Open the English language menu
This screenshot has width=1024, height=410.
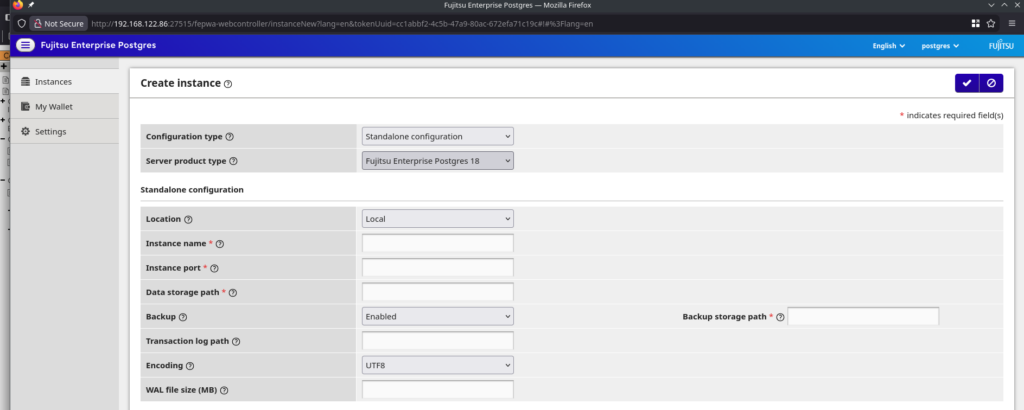(x=888, y=45)
